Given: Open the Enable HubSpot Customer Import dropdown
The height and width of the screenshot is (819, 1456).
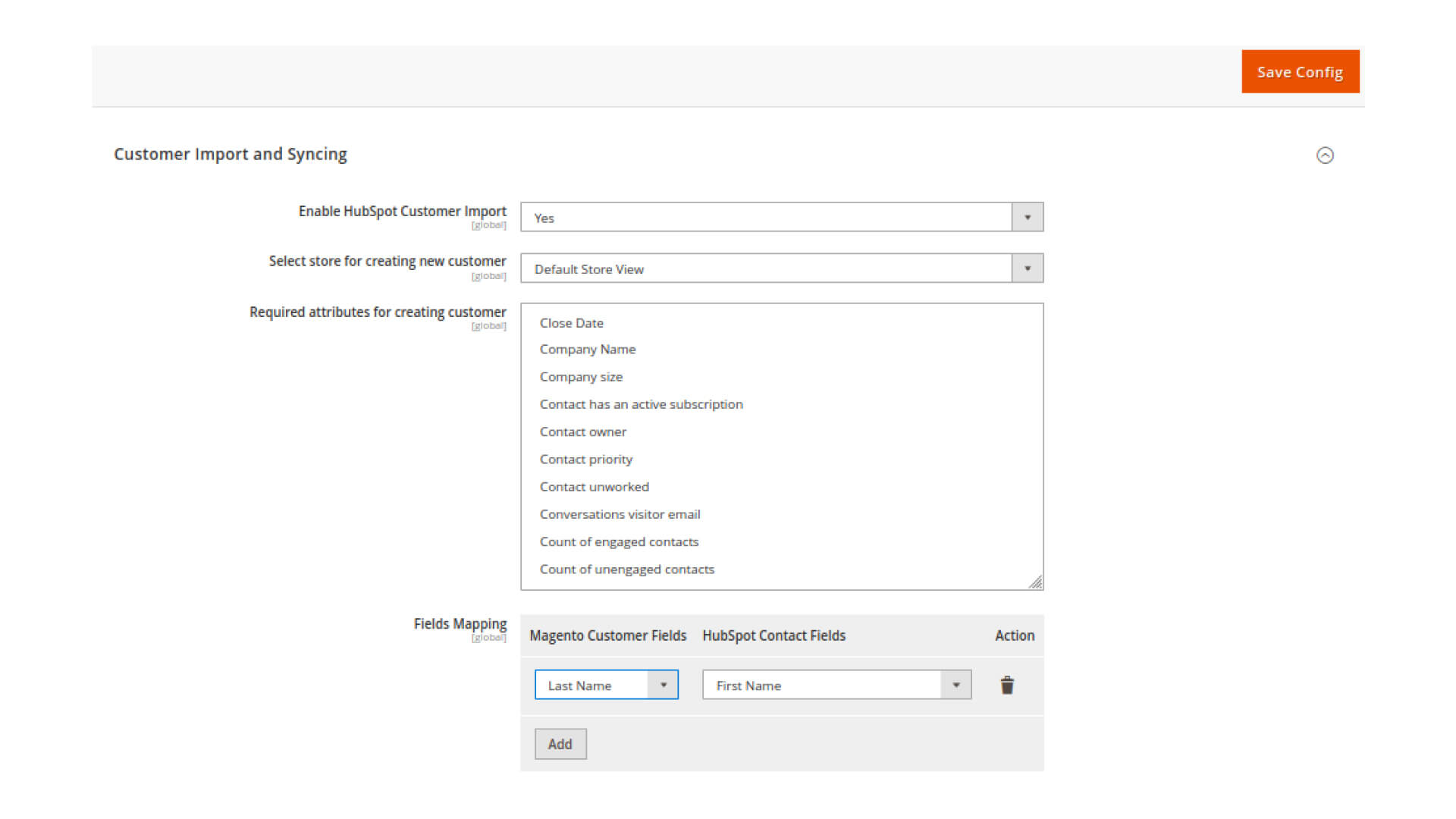Looking at the screenshot, I should tap(782, 218).
